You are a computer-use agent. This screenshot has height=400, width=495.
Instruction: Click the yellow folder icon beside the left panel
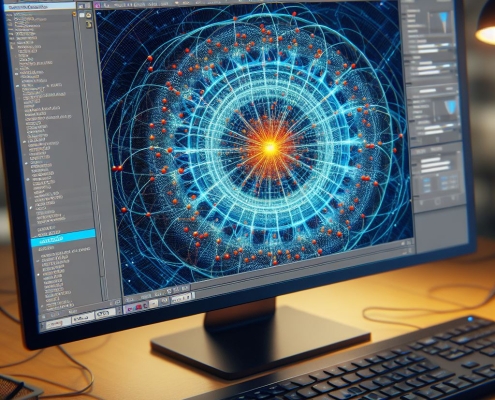point(89,15)
